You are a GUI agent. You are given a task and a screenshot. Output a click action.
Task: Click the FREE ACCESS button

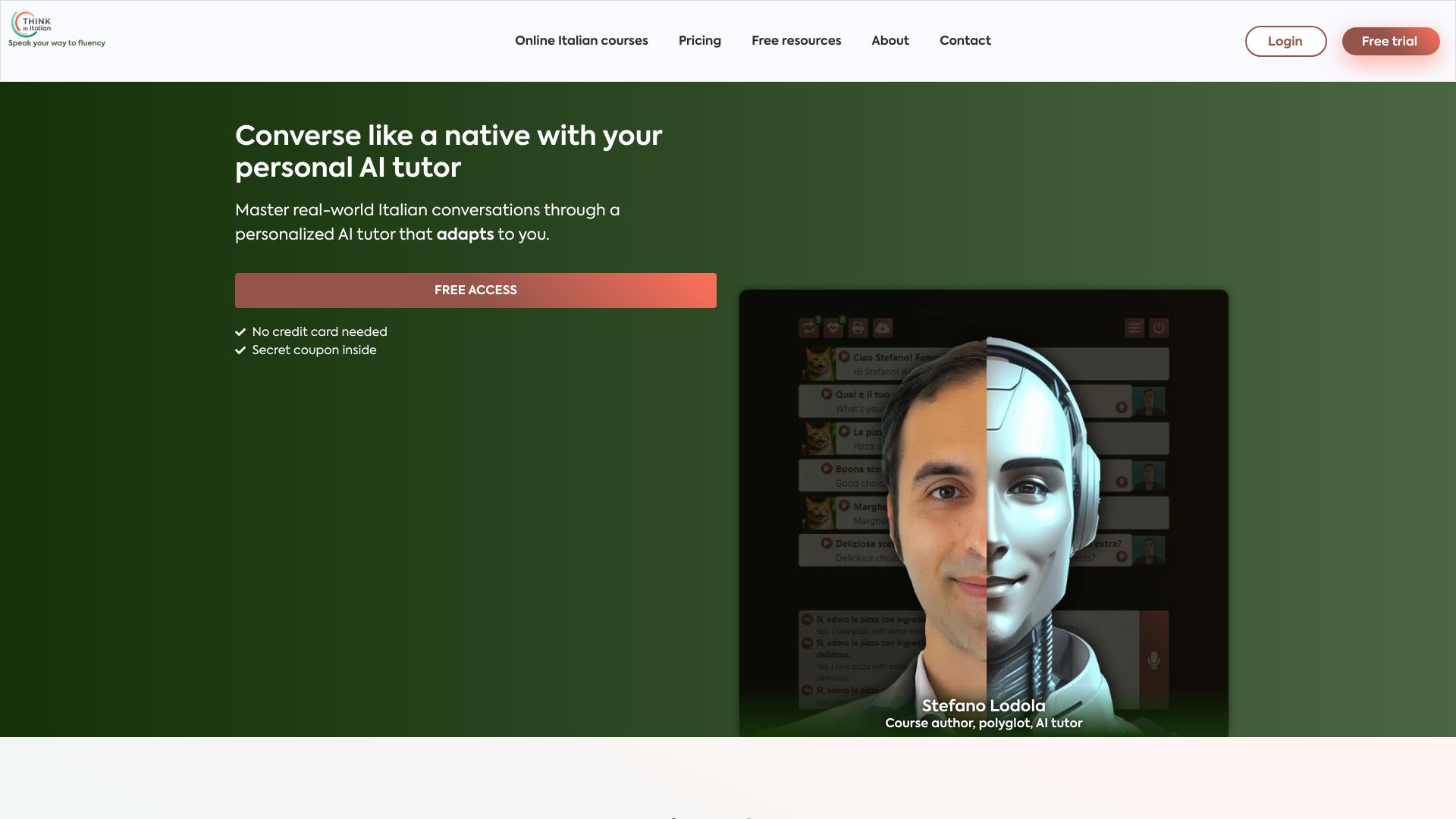pyautogui.click(x=476, y=290)
